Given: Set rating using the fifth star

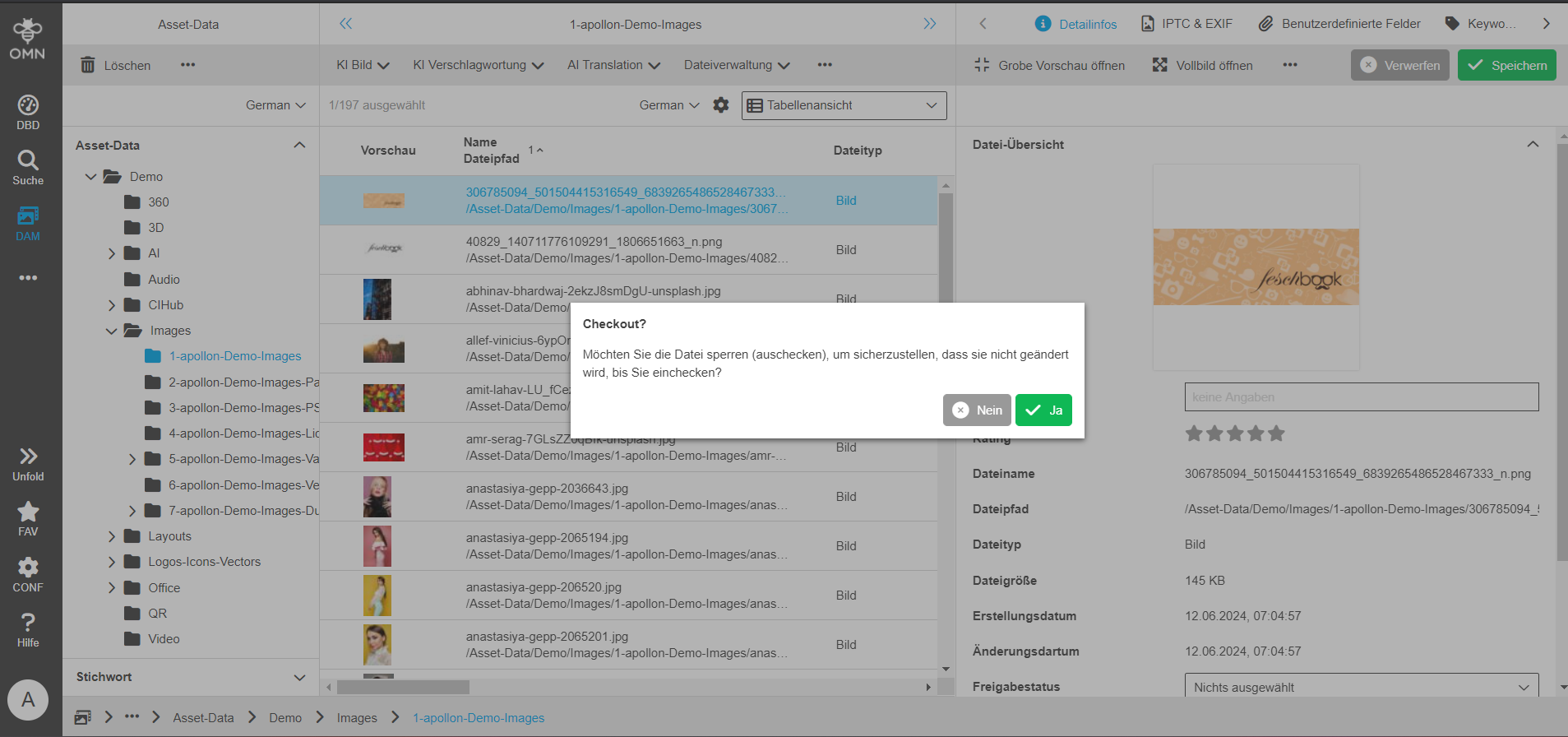Looking at the screenshot, I should 1276,433.
